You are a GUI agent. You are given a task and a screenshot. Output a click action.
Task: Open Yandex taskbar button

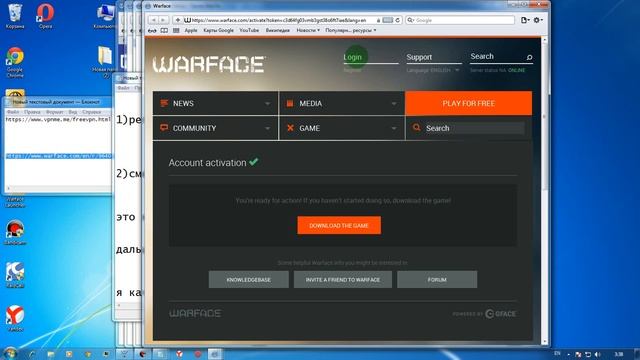click(x=179, y=354)
